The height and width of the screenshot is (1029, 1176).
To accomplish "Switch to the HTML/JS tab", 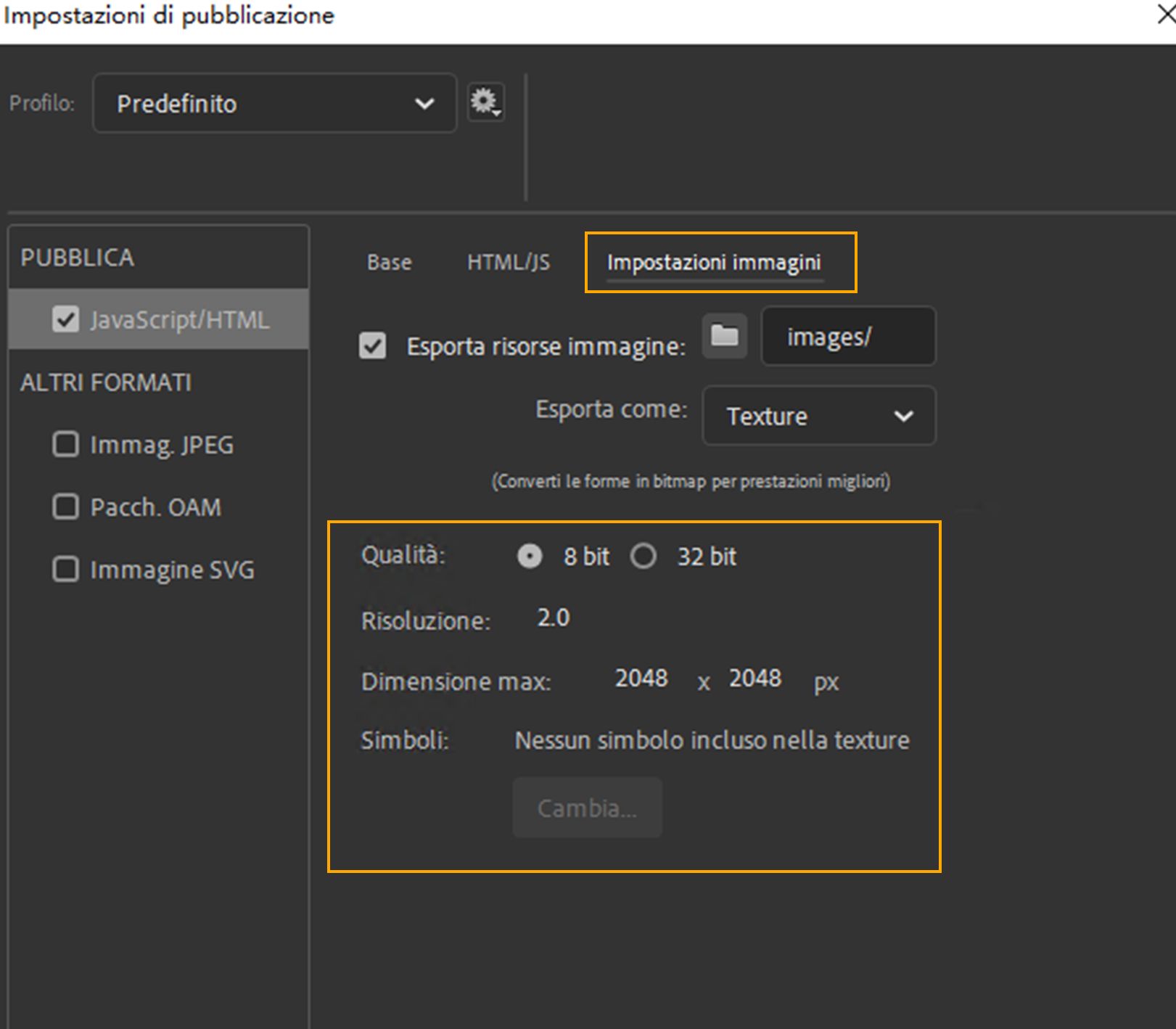I will pos(509,263).
